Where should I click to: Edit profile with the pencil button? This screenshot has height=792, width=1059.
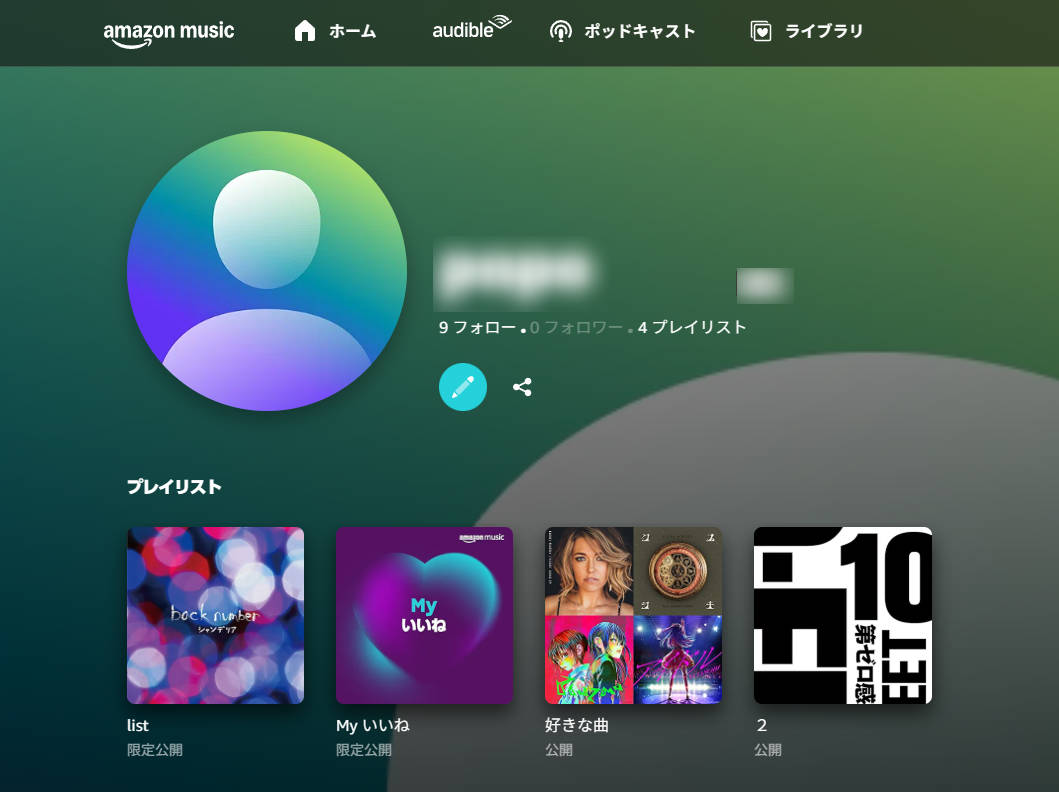[x=463, y=387]
